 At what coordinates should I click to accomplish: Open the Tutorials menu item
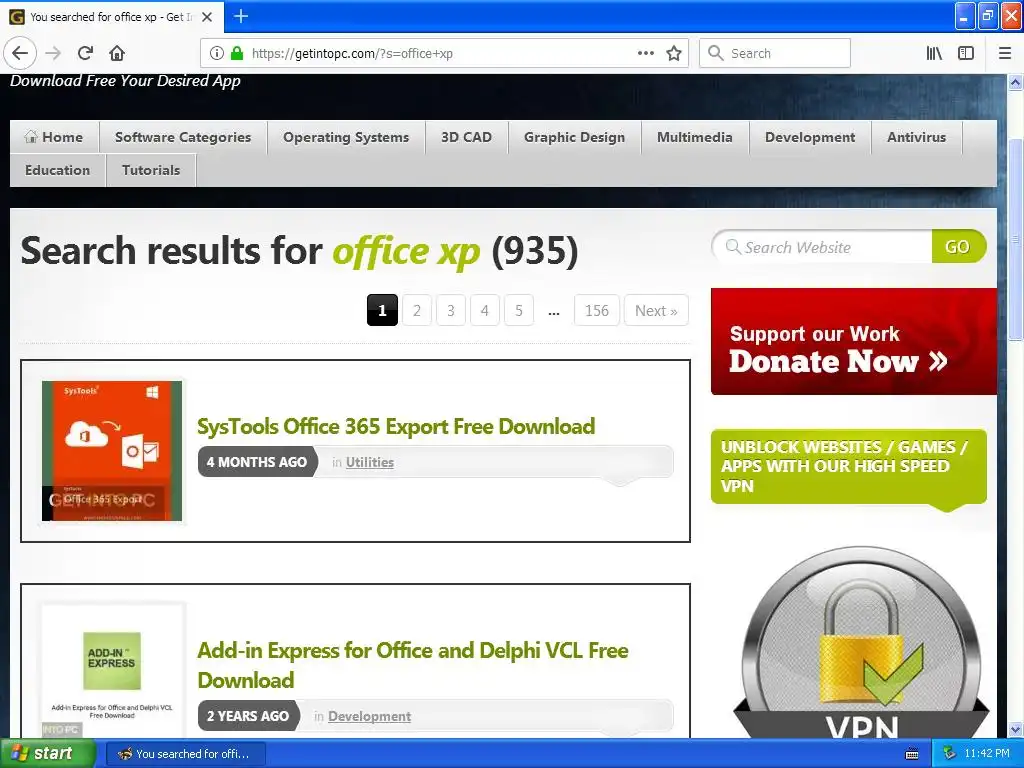(151, 170)
